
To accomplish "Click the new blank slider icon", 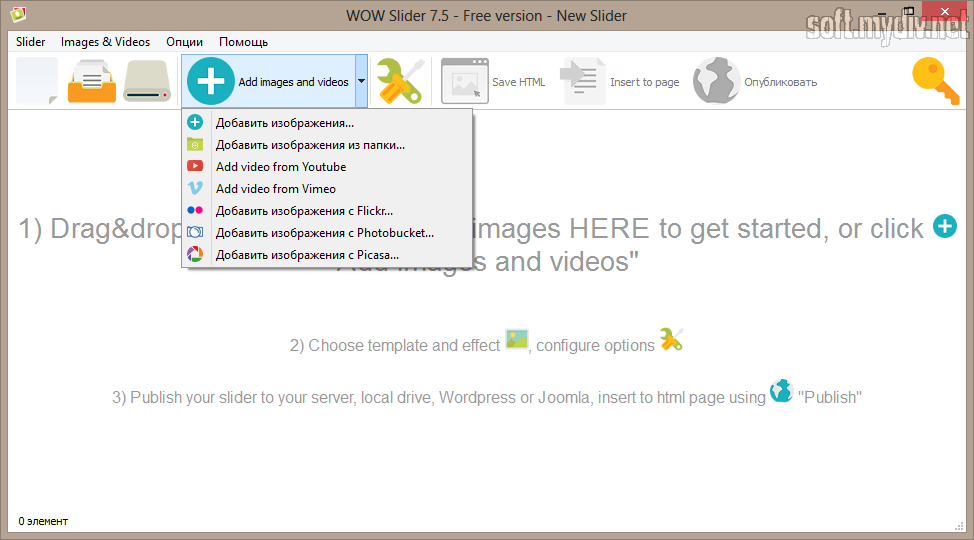I will [x=37, y=81].
